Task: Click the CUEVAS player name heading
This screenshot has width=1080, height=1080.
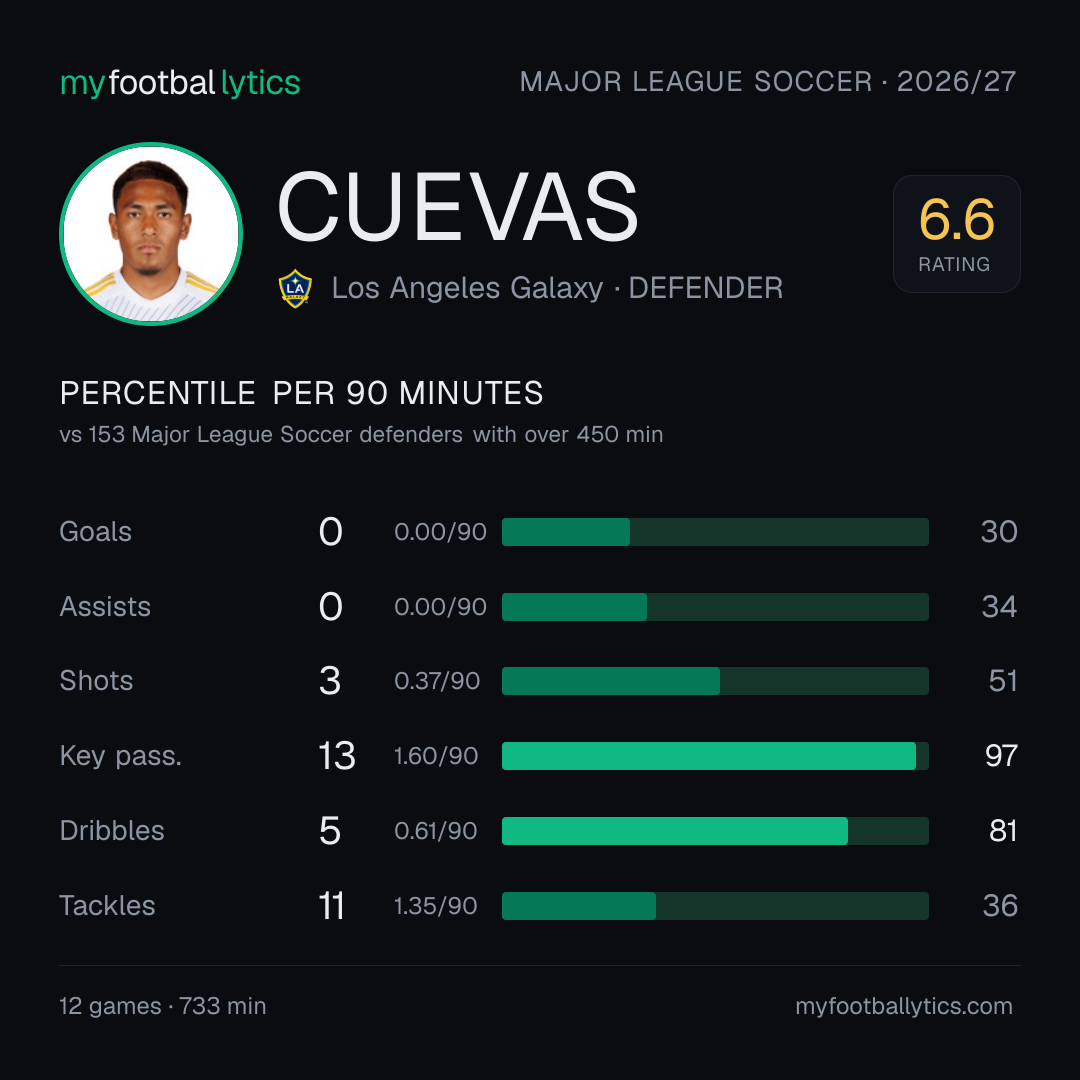Action: tap(458, 207)
